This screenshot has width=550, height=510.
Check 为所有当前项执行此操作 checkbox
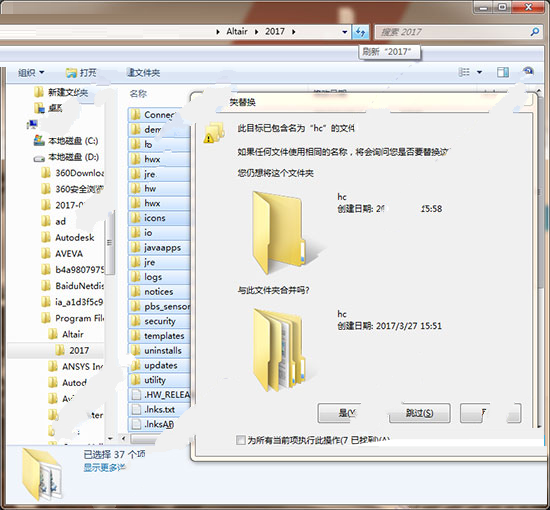pyautogui.click(x=241, y=440)
